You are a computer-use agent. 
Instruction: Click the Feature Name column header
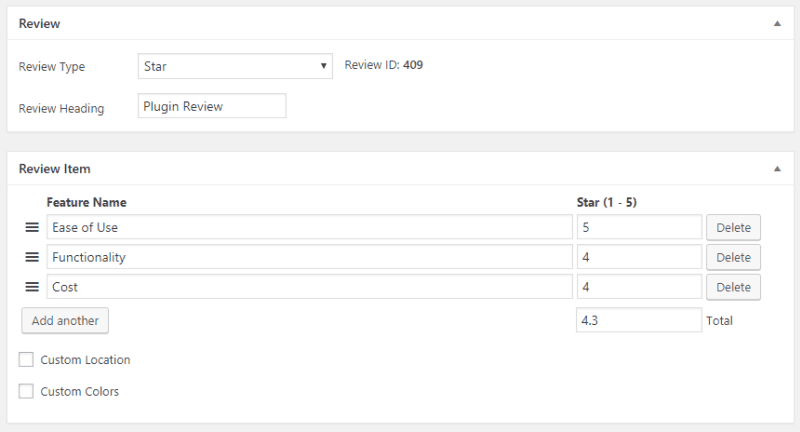pos(87,202)
